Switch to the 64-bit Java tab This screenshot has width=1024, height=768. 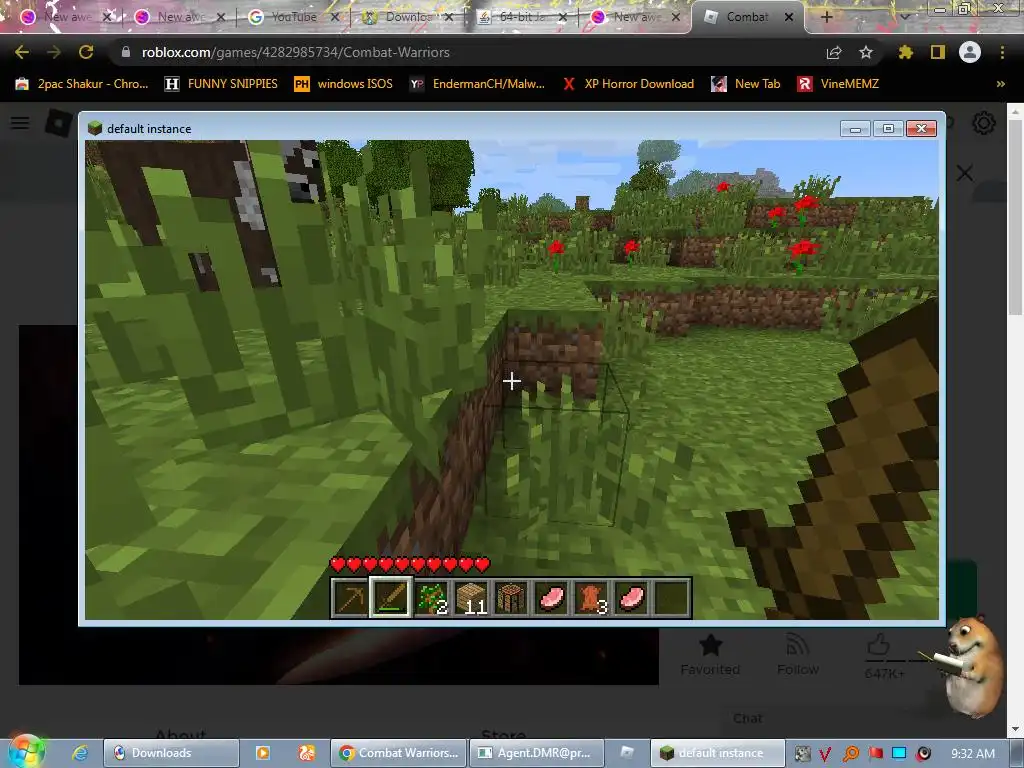(521, 17)
